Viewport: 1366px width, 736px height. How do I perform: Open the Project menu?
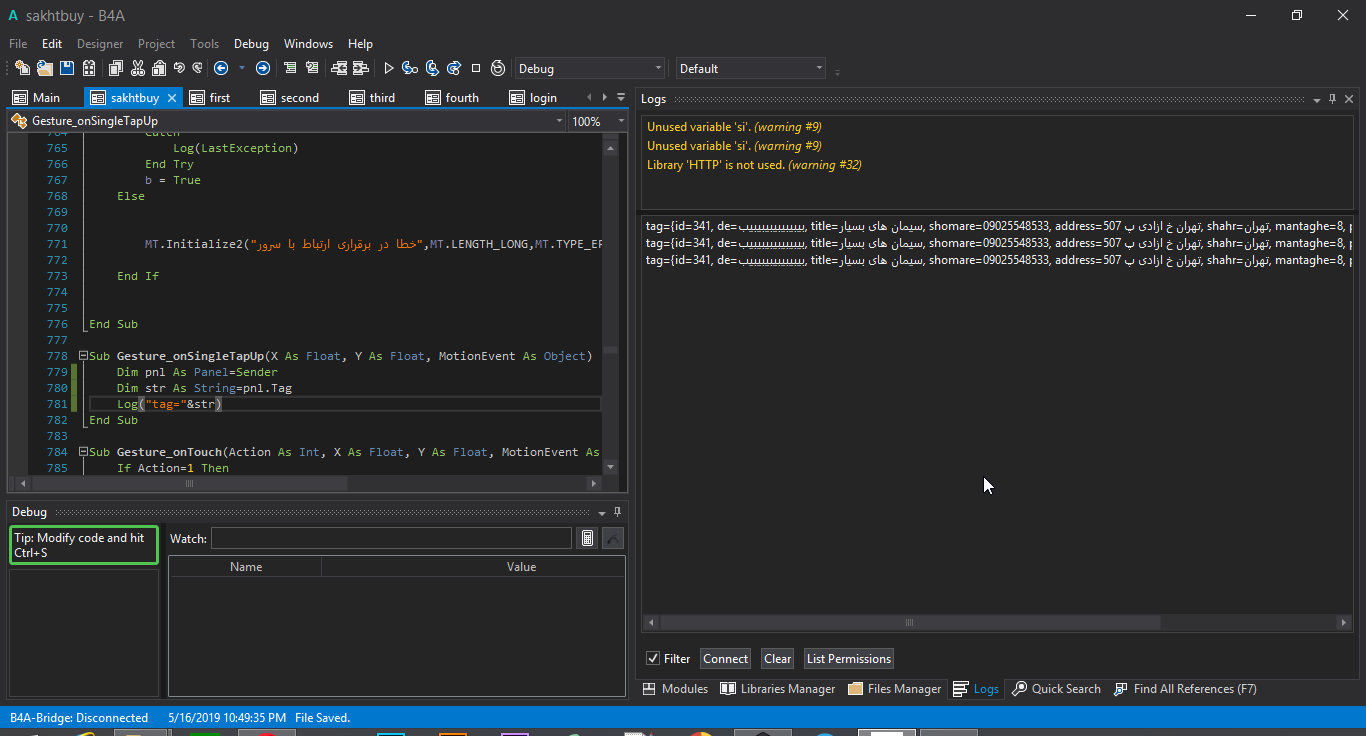pos(156,44)
